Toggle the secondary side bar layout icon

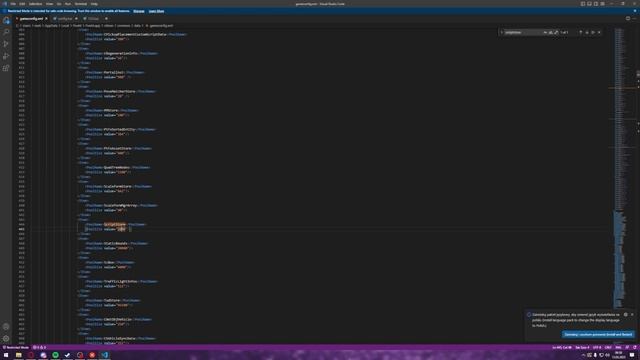pyautogui.click(x=596, y=4)
